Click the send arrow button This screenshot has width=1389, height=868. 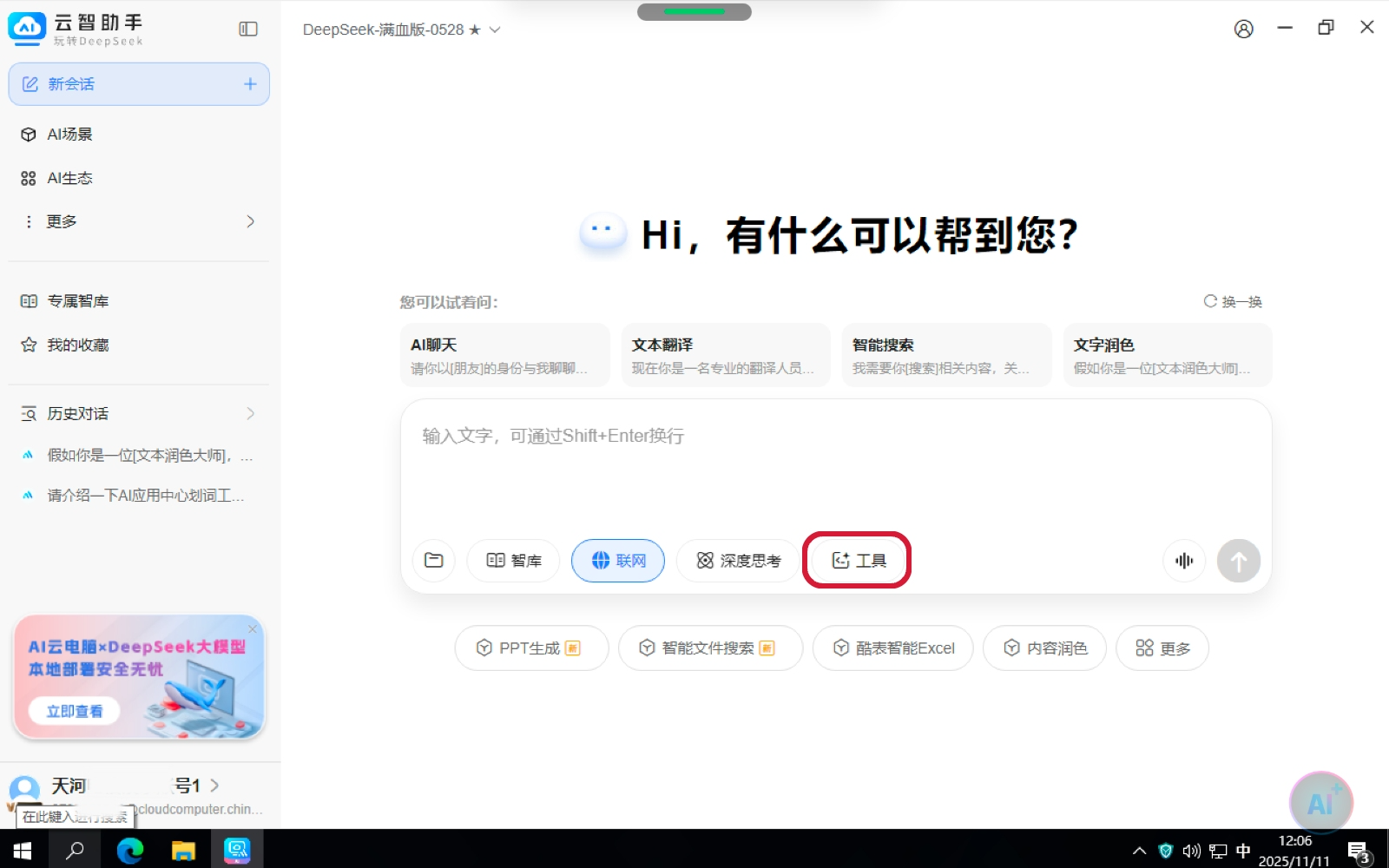1239,561
